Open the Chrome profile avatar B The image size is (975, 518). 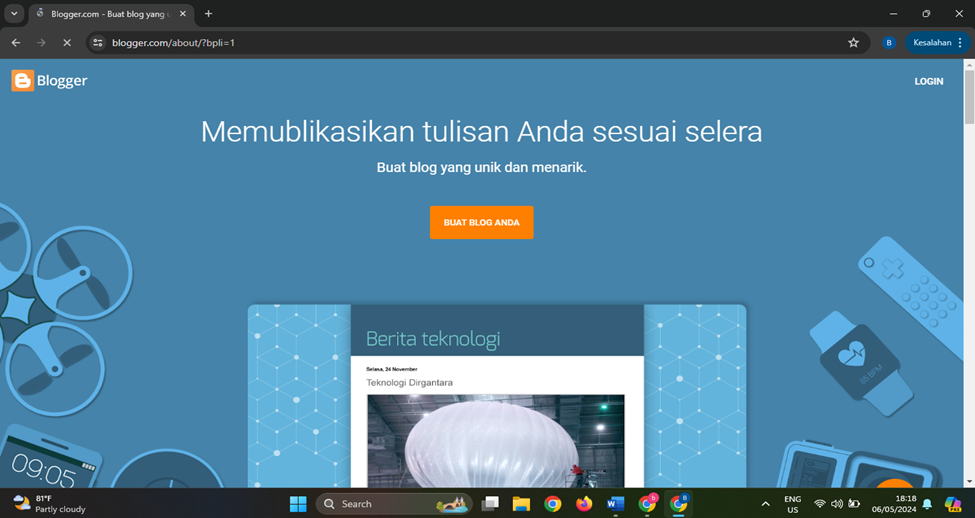(x=889, y=43)
